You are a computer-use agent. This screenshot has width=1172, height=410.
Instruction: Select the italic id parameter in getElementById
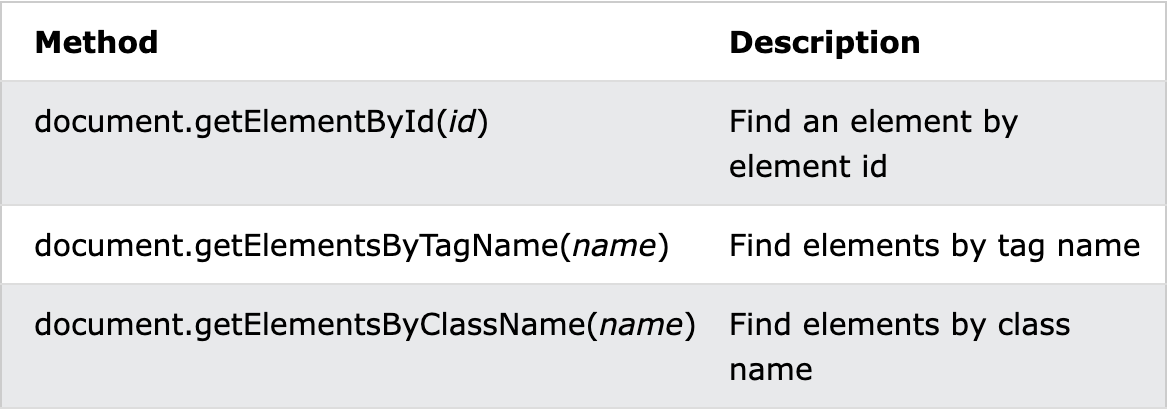[463, 123]
